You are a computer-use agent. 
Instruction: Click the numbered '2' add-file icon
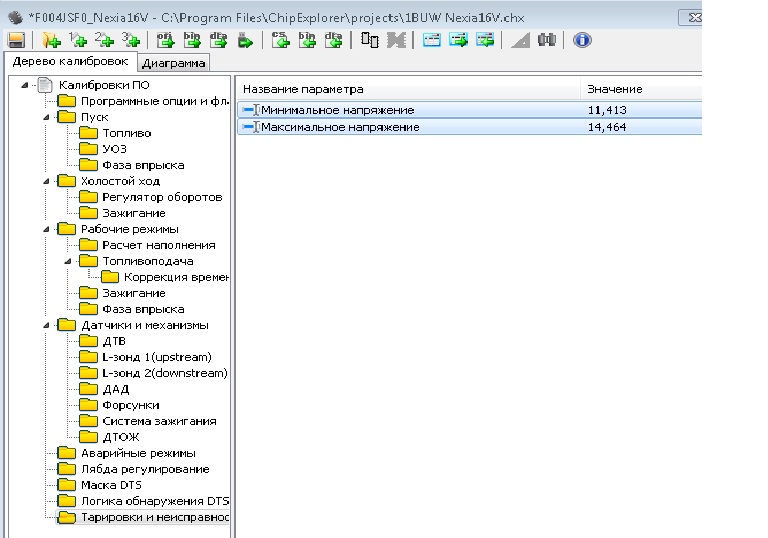103,41
